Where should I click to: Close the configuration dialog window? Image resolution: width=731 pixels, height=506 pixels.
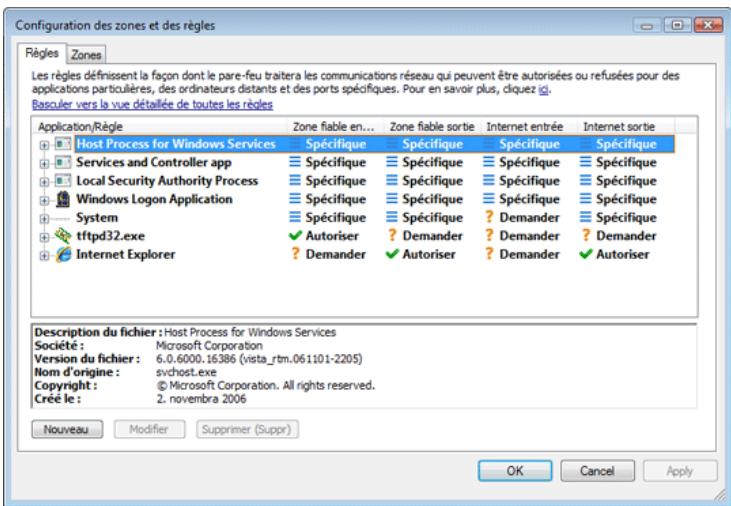(708, 25)
